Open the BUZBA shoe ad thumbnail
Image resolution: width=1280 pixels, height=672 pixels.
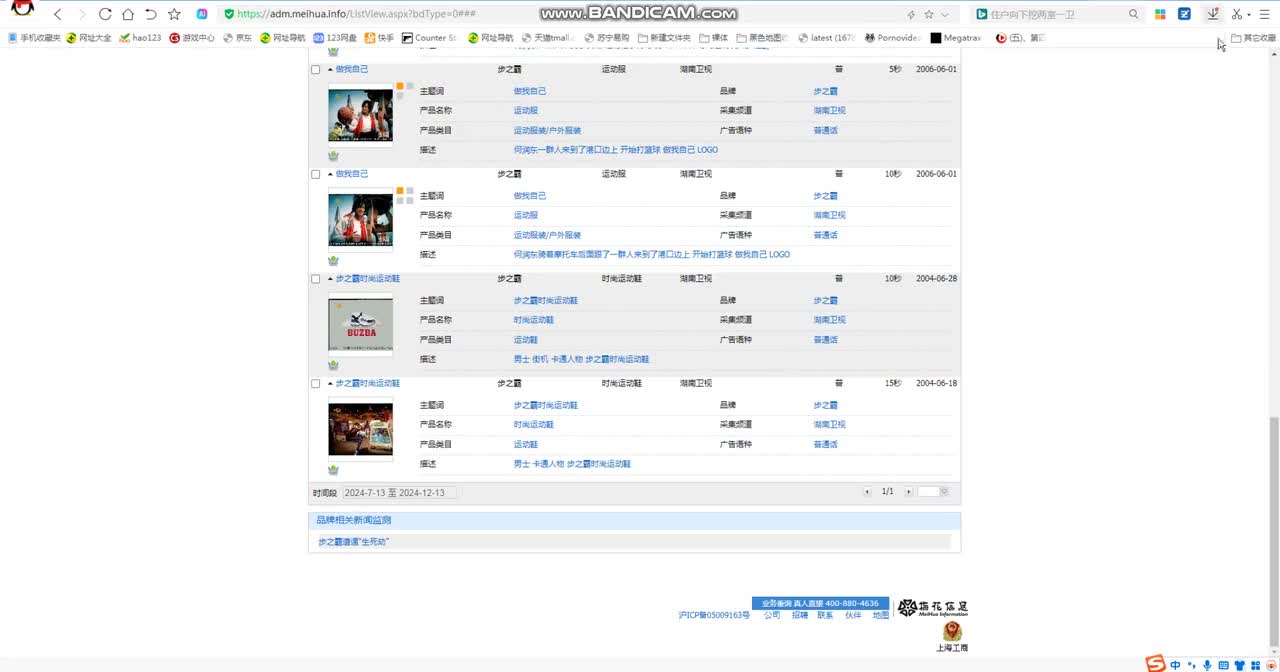[360, 324]
